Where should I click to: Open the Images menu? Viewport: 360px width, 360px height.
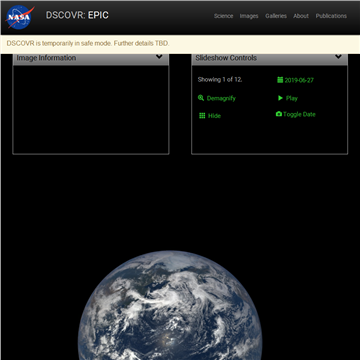click(249, 16)
